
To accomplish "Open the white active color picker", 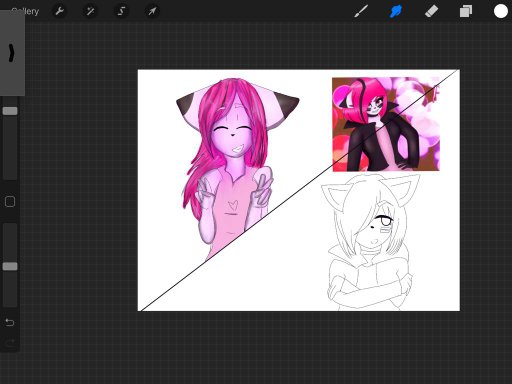I will (500, 11).
